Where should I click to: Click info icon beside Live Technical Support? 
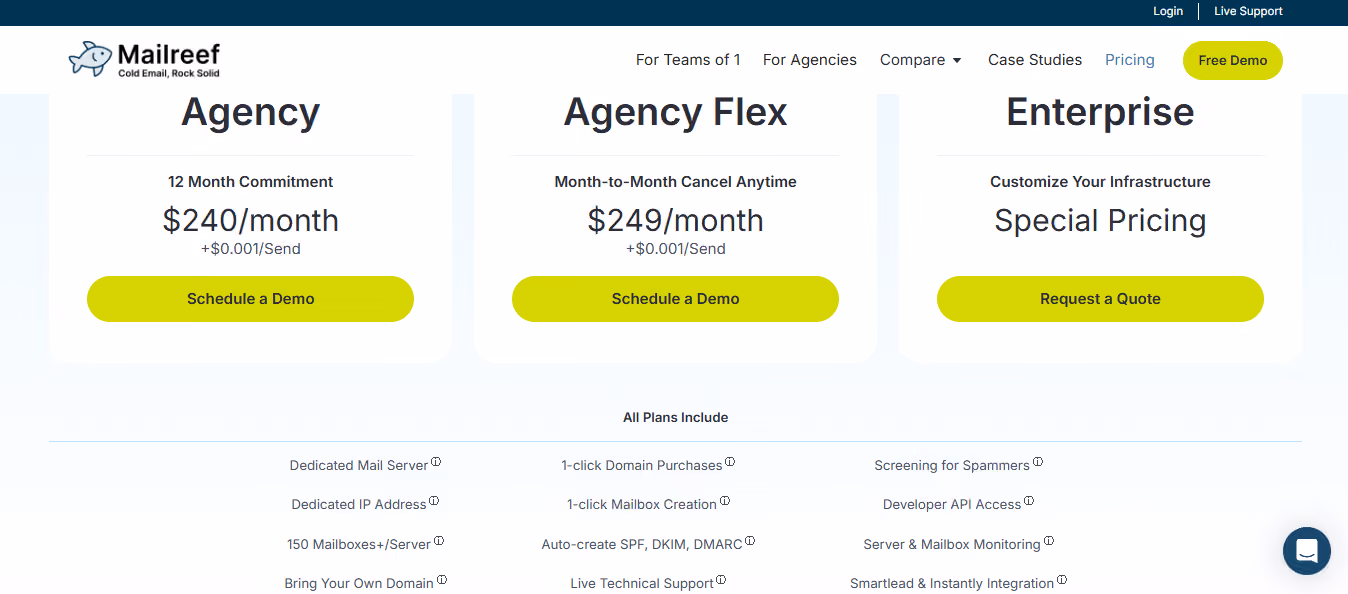[721, 580]
